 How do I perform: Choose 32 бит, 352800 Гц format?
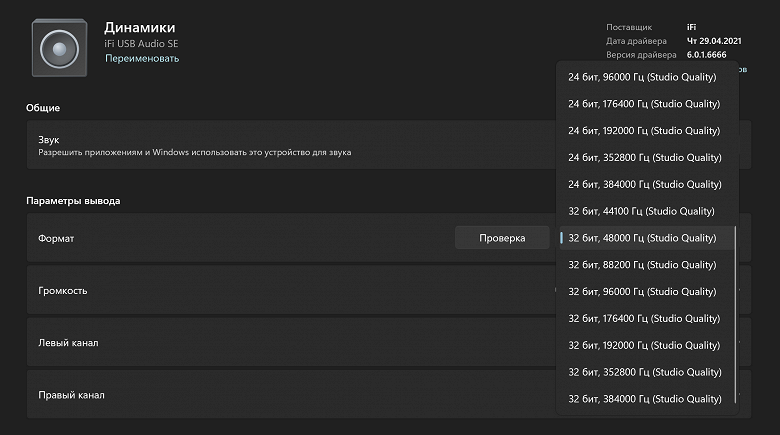point(643,372)
